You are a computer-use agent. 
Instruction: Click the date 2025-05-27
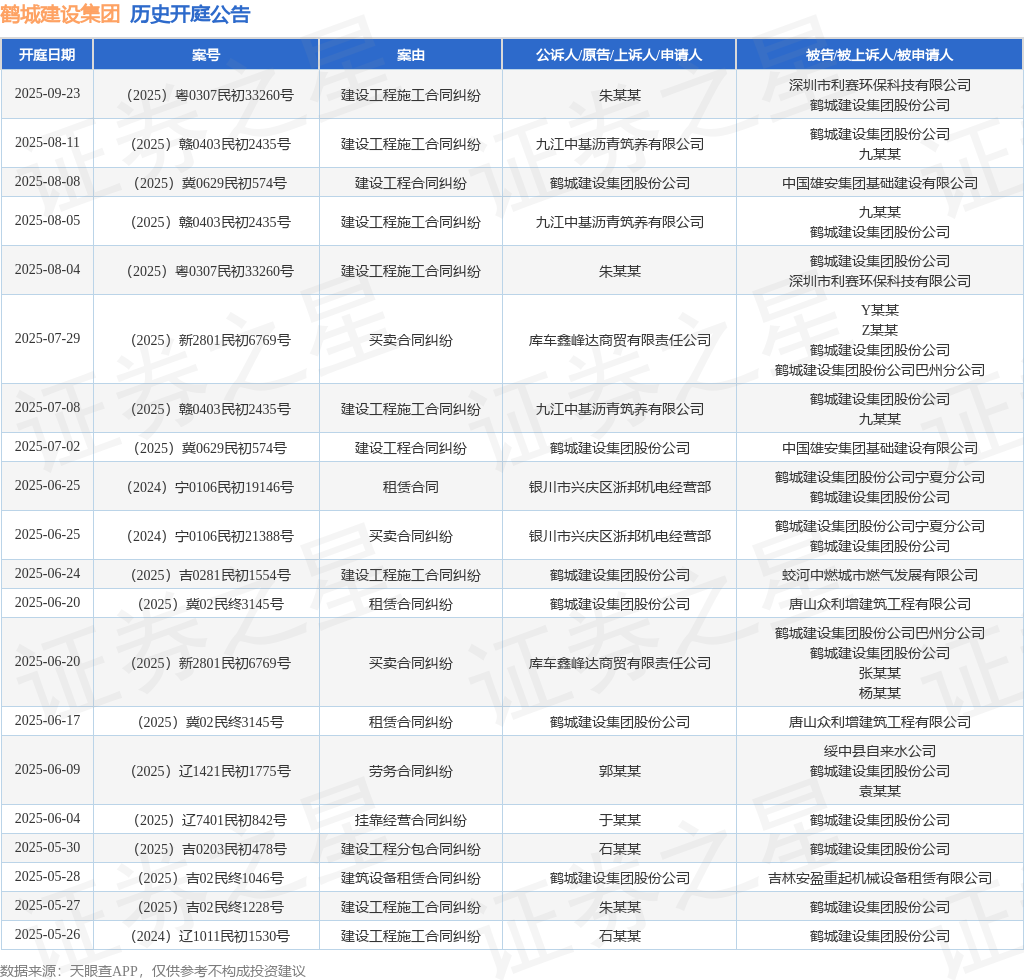coord(48,906)
